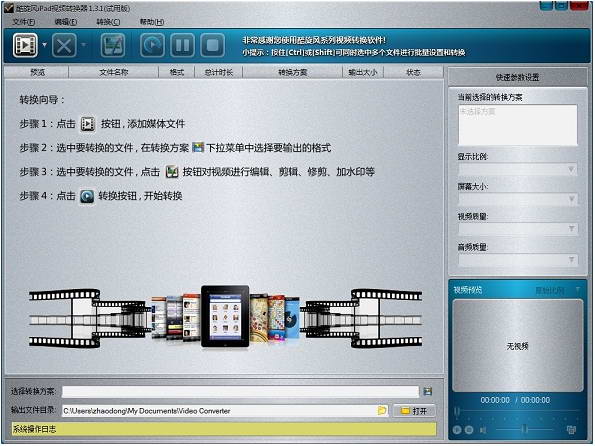This screenshot has width=595, height=446.
Task: Expand the 视频质量 dropdown
Action: coord(571,228)
